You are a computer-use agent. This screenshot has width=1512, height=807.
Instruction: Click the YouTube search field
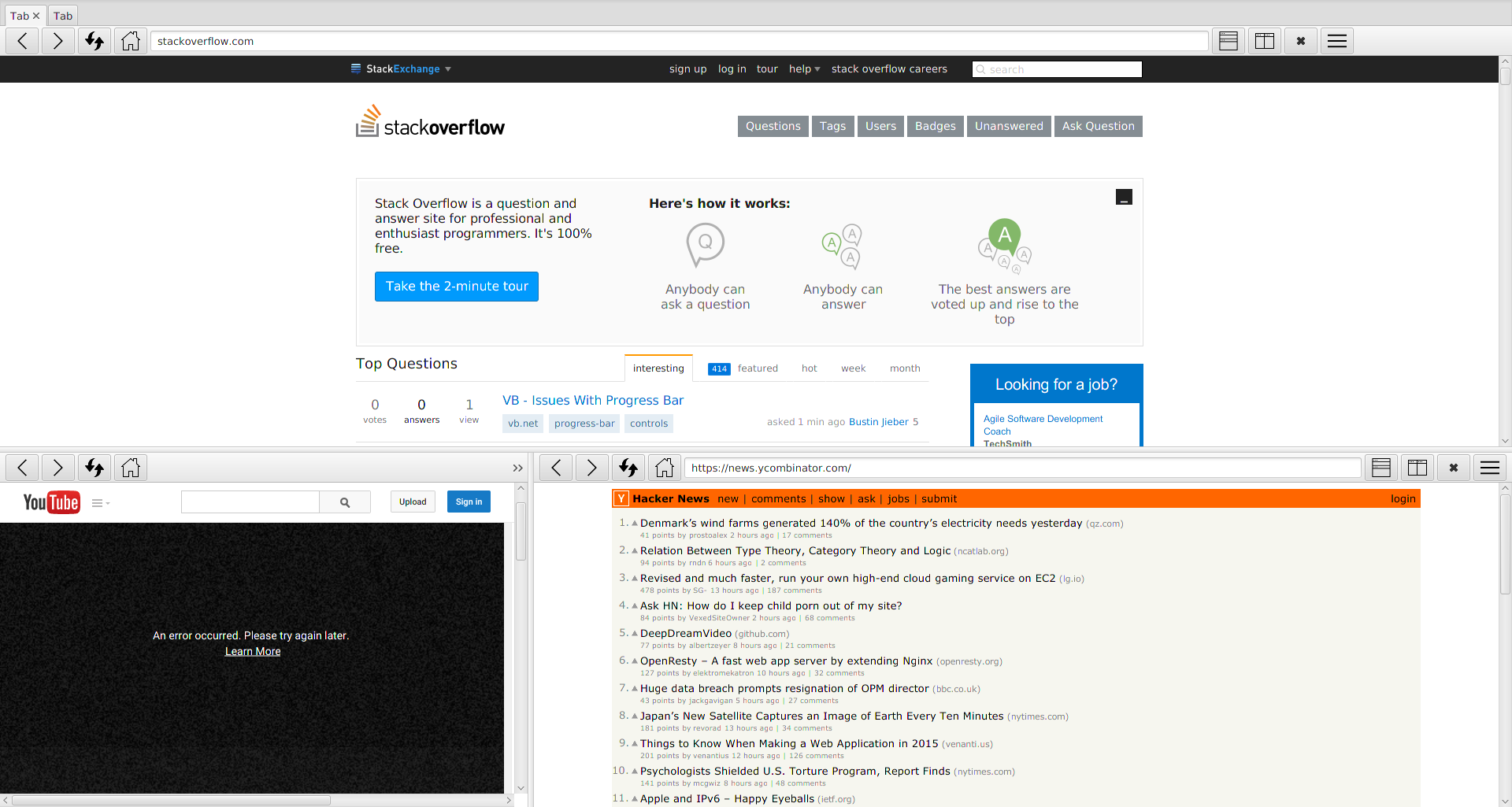250,502
